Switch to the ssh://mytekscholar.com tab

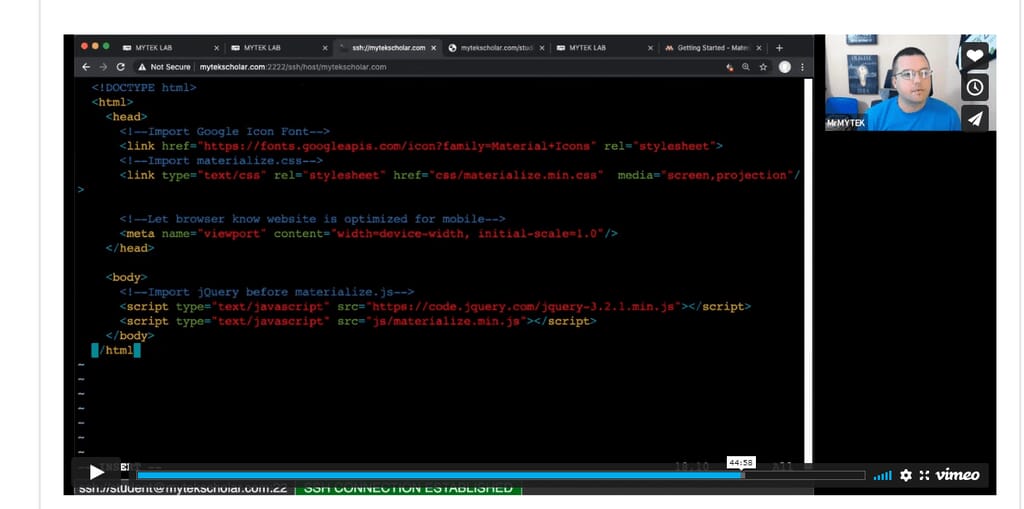[388, 48]
